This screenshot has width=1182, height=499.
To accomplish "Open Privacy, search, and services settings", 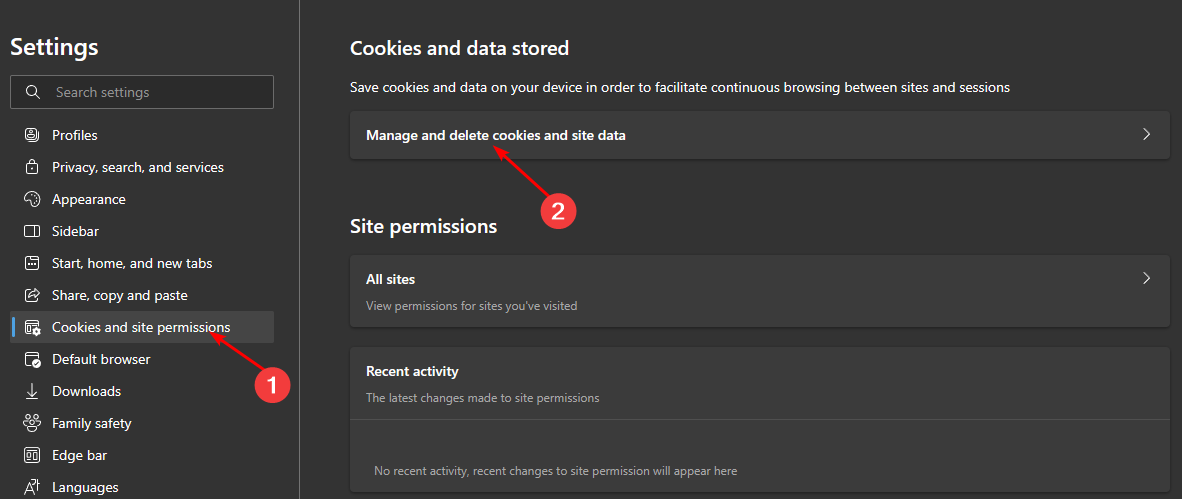I will pyautogui.click(x=138, y=167).
